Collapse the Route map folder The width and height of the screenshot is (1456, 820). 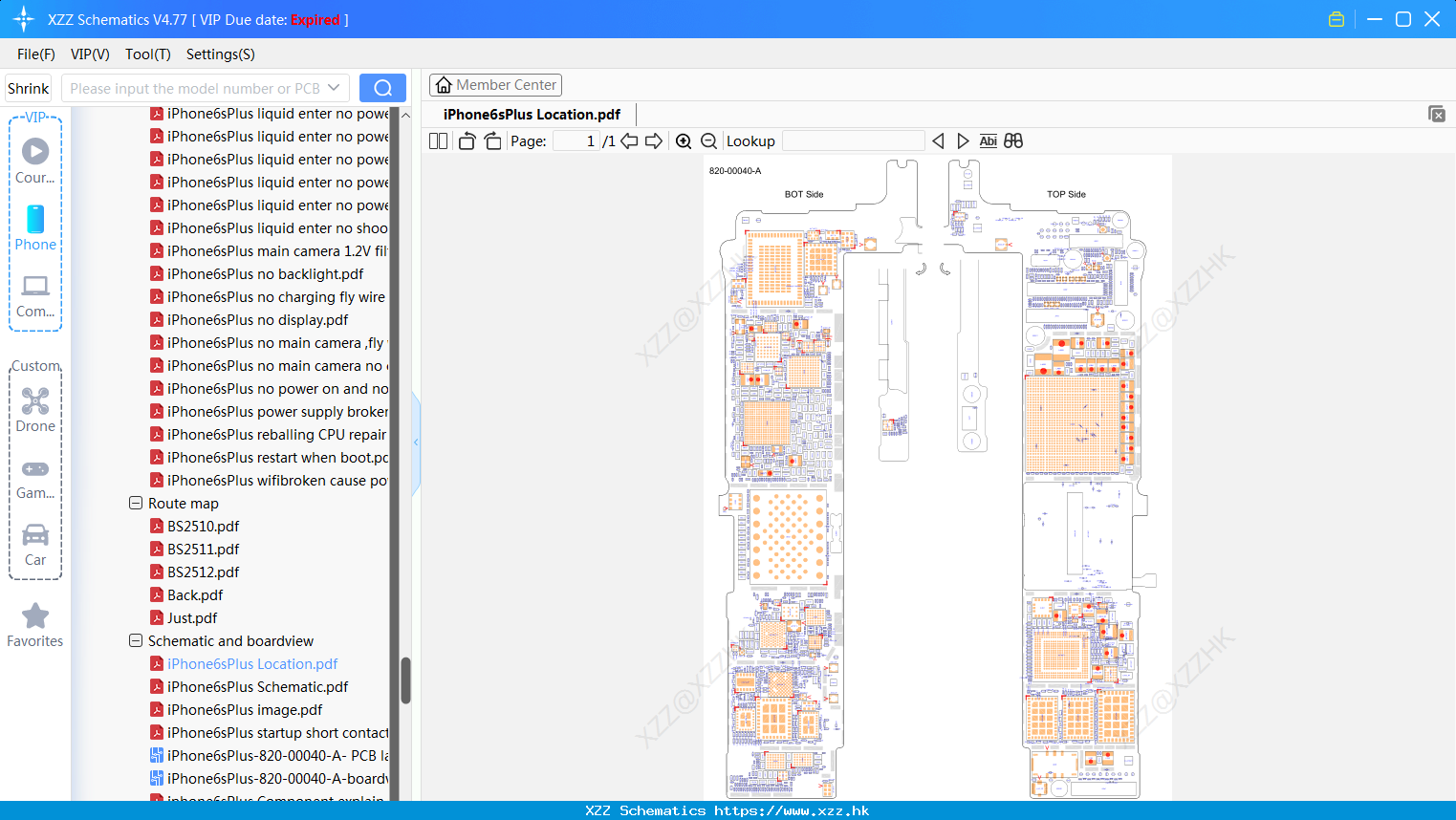coord(136,503)
